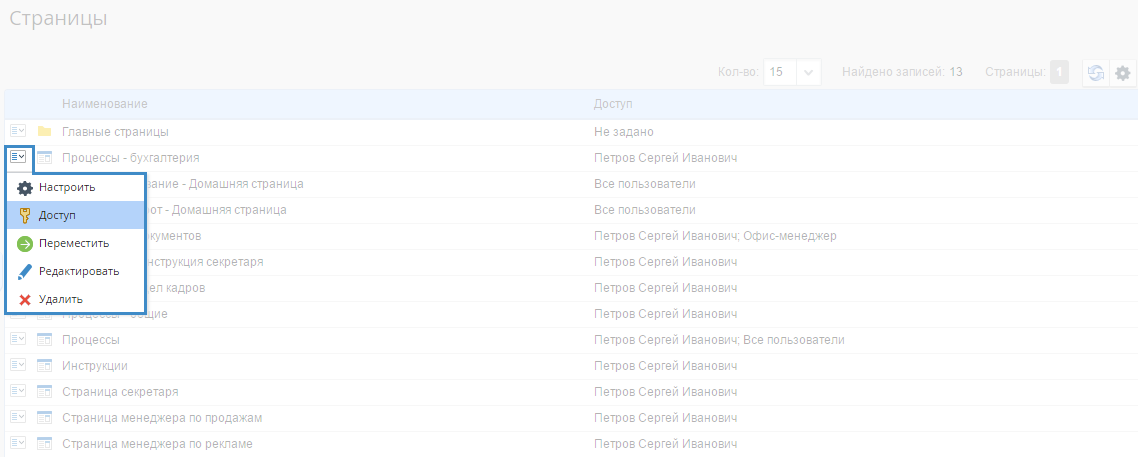Image resolution: width=1138 pixels, height=457 pixels.
Task: Open the actions menu for Страница секретаря
Action: point(18,391)
